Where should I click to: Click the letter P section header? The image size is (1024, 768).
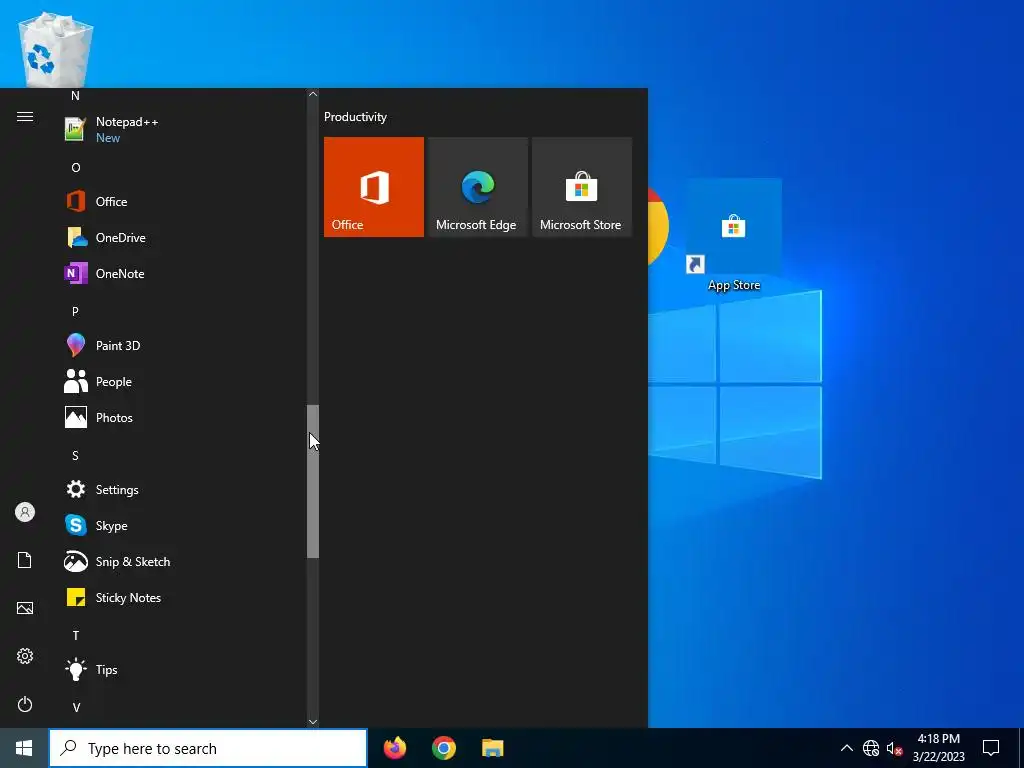[75, 312]
